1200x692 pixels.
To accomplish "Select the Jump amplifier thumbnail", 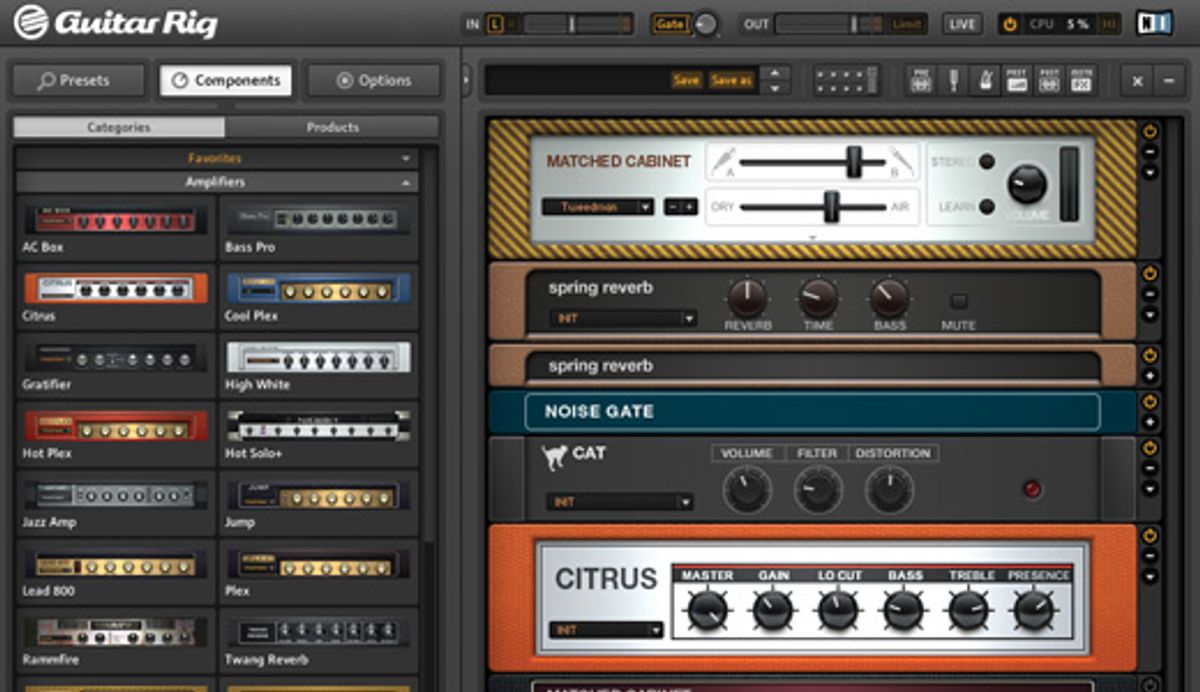I will [318, 495].
